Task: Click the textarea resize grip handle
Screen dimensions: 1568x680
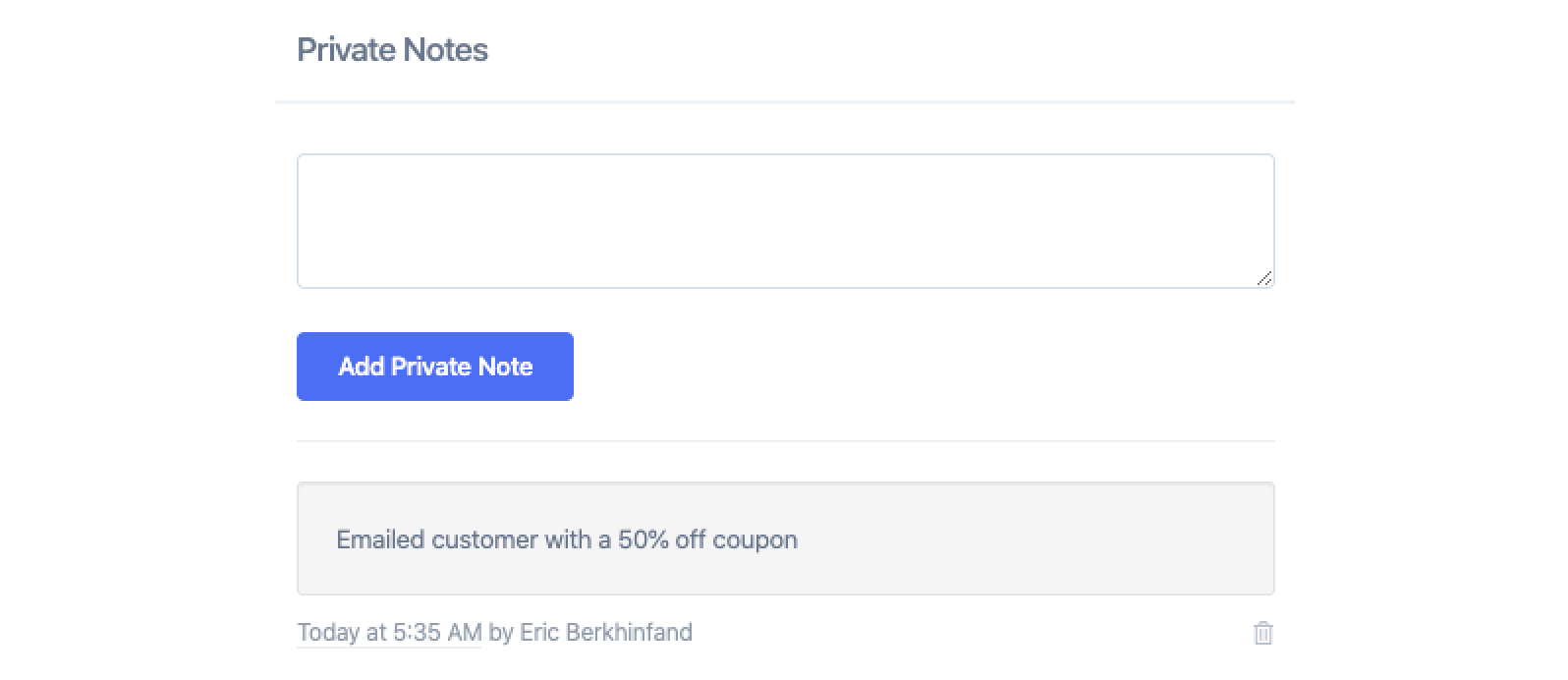Action: pos(1264,279)
